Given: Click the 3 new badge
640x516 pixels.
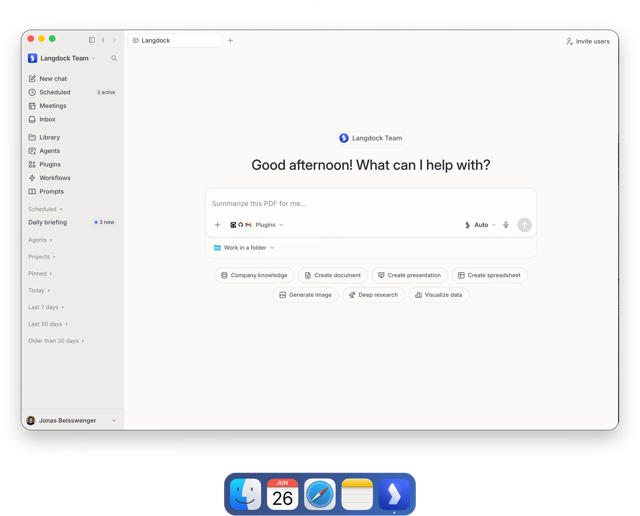Looking at the screenshot, I should coord(104,222).
